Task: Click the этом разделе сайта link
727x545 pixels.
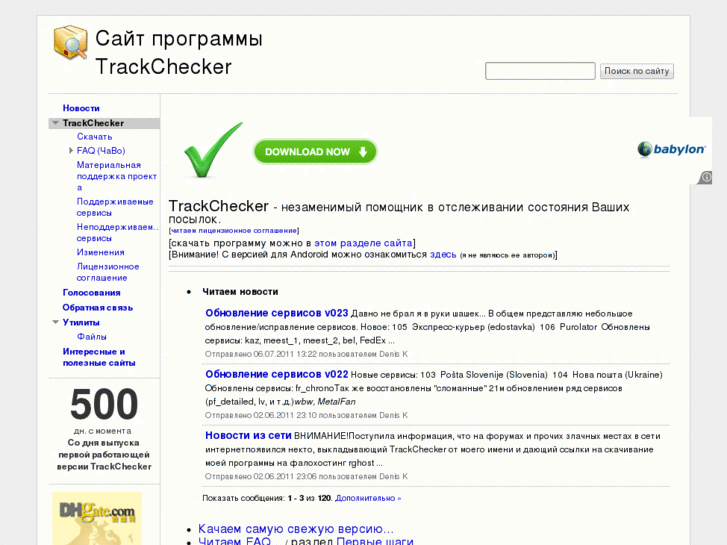Action: 363,243
